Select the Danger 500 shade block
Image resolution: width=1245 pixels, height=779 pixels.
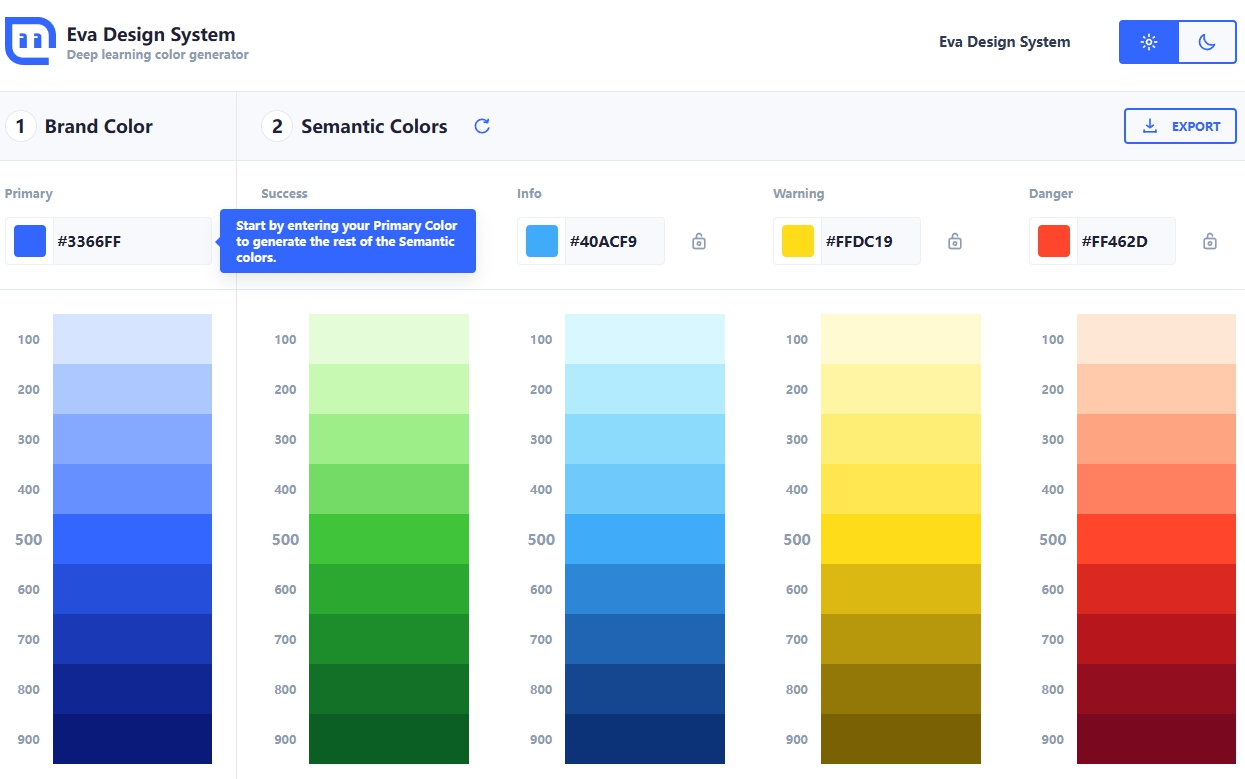[1157, 539]
